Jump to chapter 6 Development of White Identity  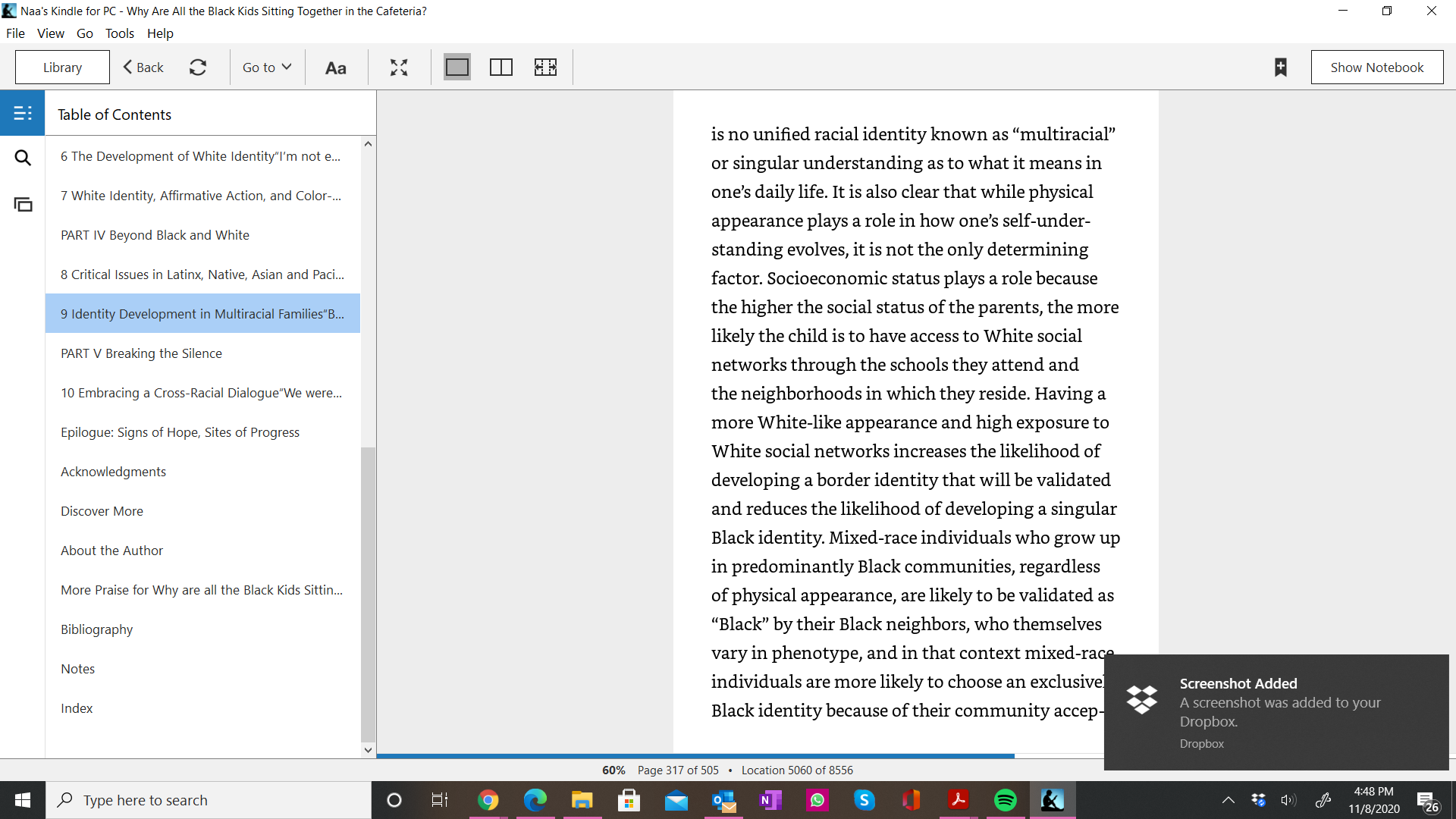pos(202,156)
